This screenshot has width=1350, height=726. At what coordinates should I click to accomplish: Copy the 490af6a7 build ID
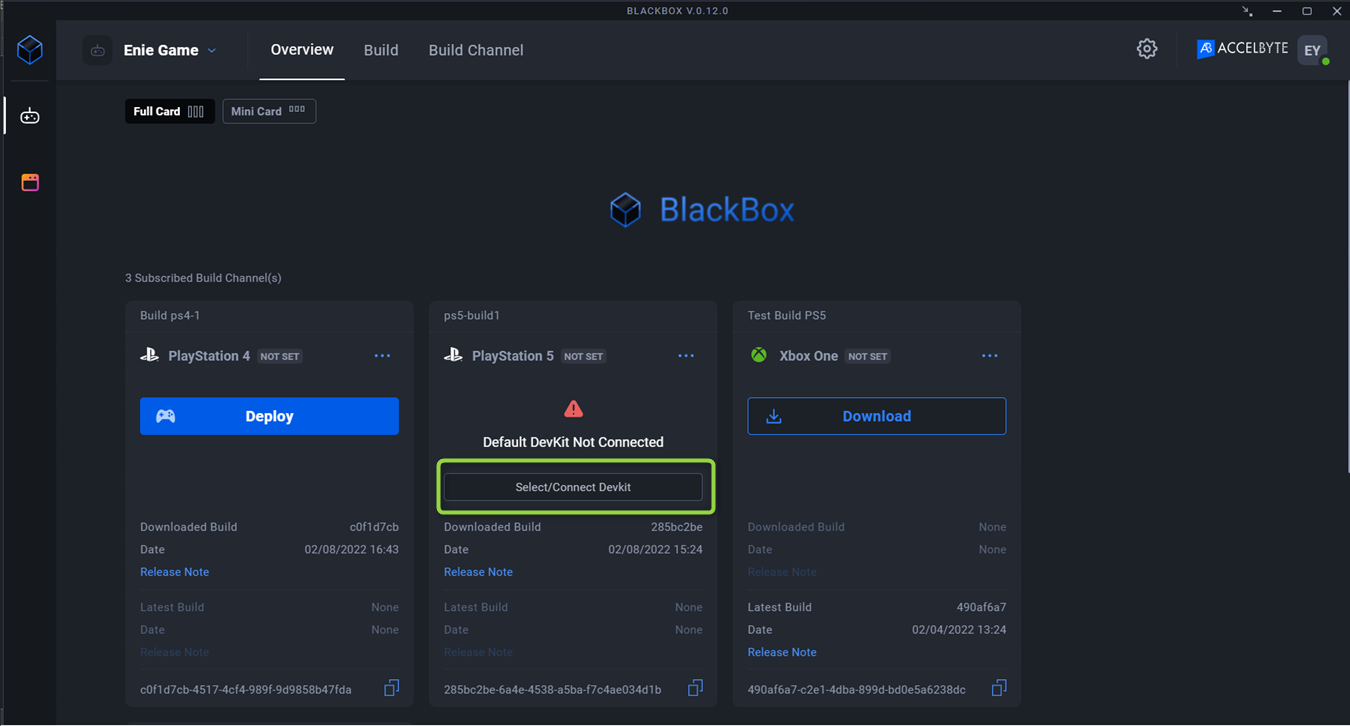pyautogui.click(x=999, y=688)
